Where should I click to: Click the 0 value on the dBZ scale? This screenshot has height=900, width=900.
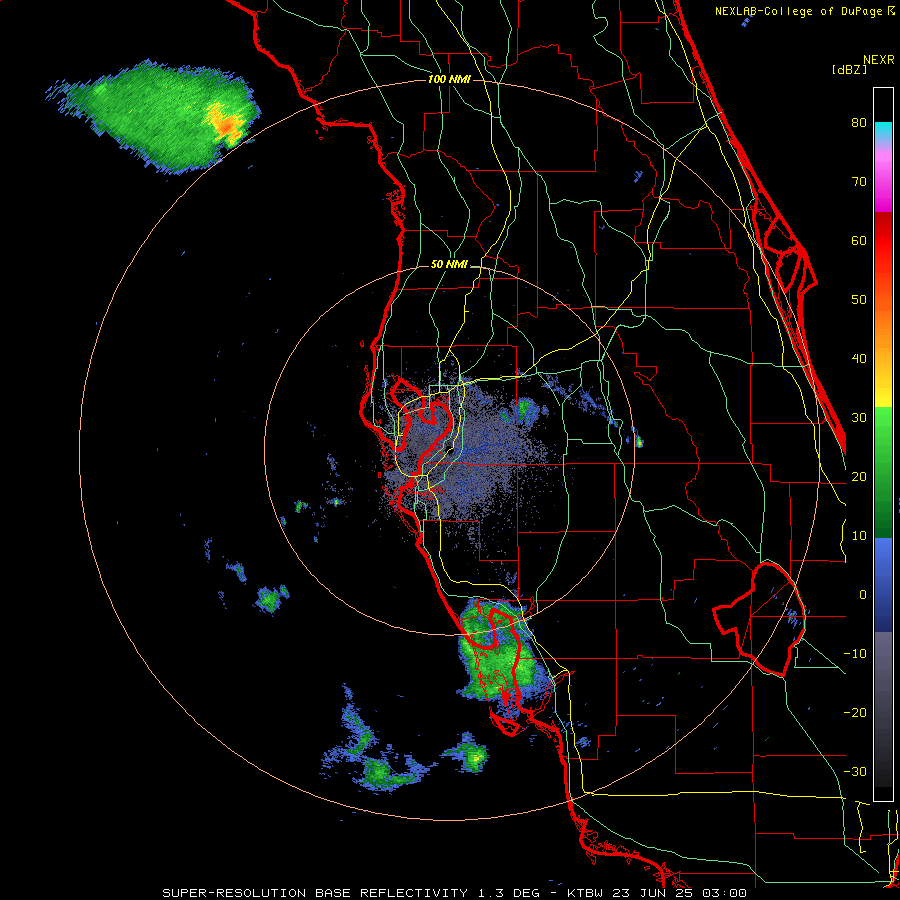(x=863, y=595)
